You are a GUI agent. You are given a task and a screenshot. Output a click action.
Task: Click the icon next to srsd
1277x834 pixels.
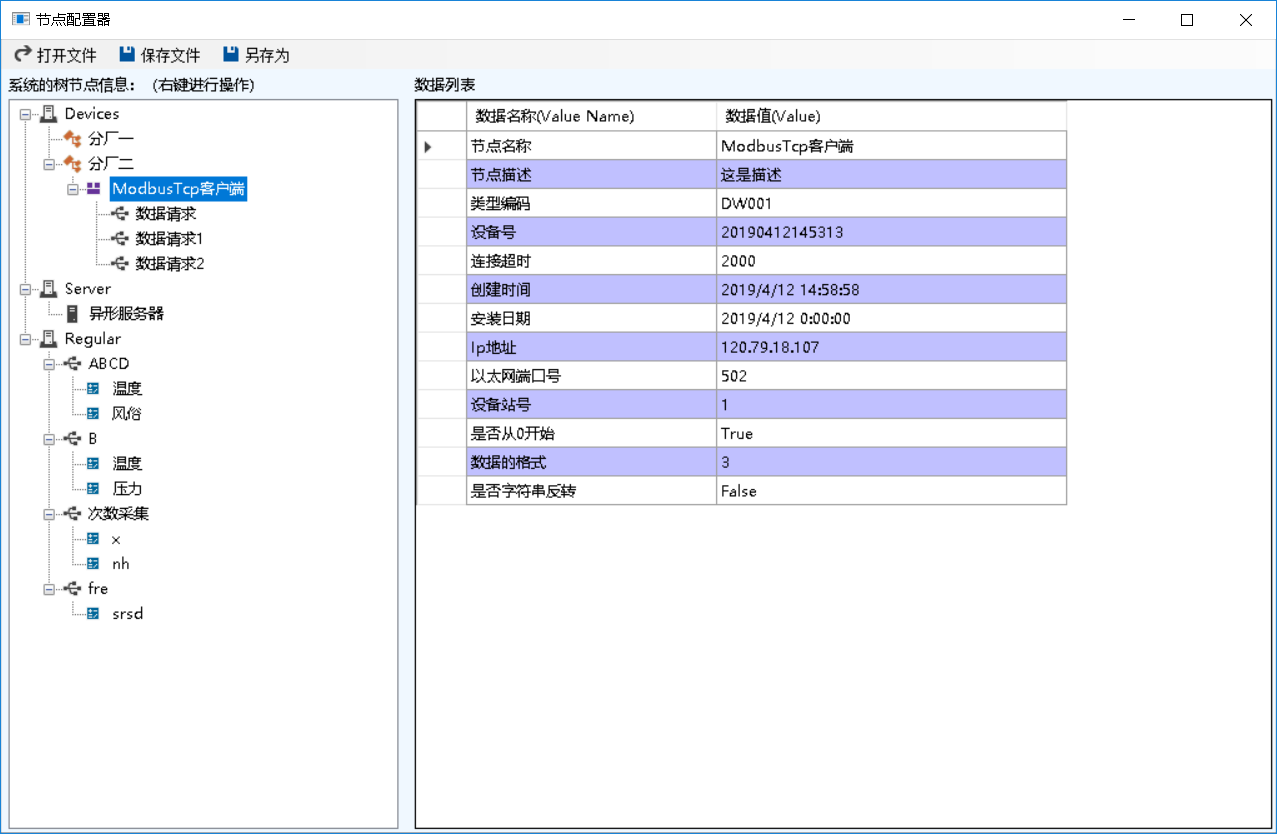pos(94,614)
